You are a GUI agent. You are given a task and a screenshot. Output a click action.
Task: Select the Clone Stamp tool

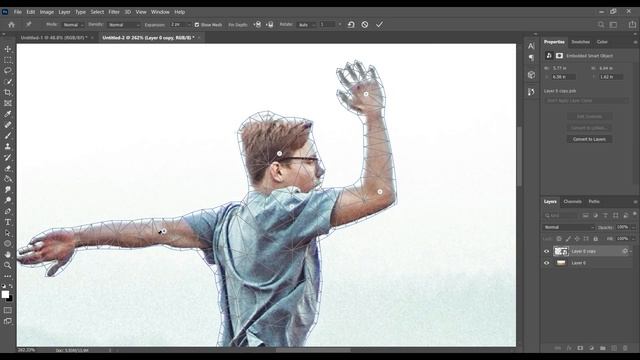point(8,147)
